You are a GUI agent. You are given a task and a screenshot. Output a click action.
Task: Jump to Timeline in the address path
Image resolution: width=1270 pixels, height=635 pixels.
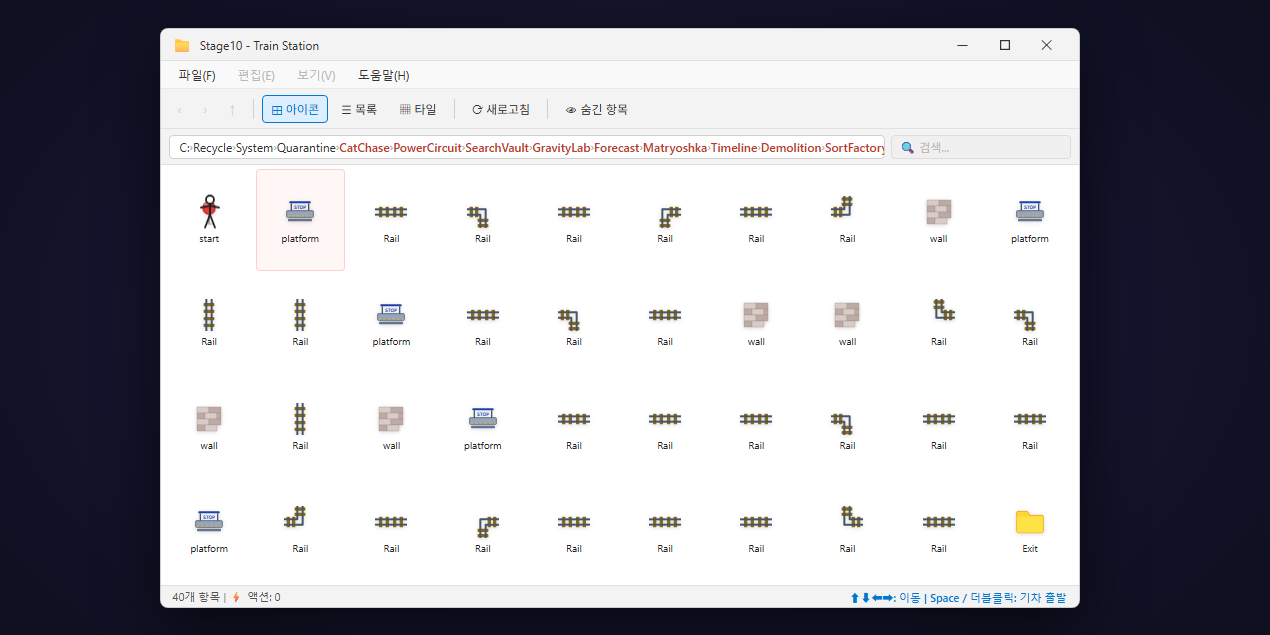pyautogui.click(x=733, y=148)
